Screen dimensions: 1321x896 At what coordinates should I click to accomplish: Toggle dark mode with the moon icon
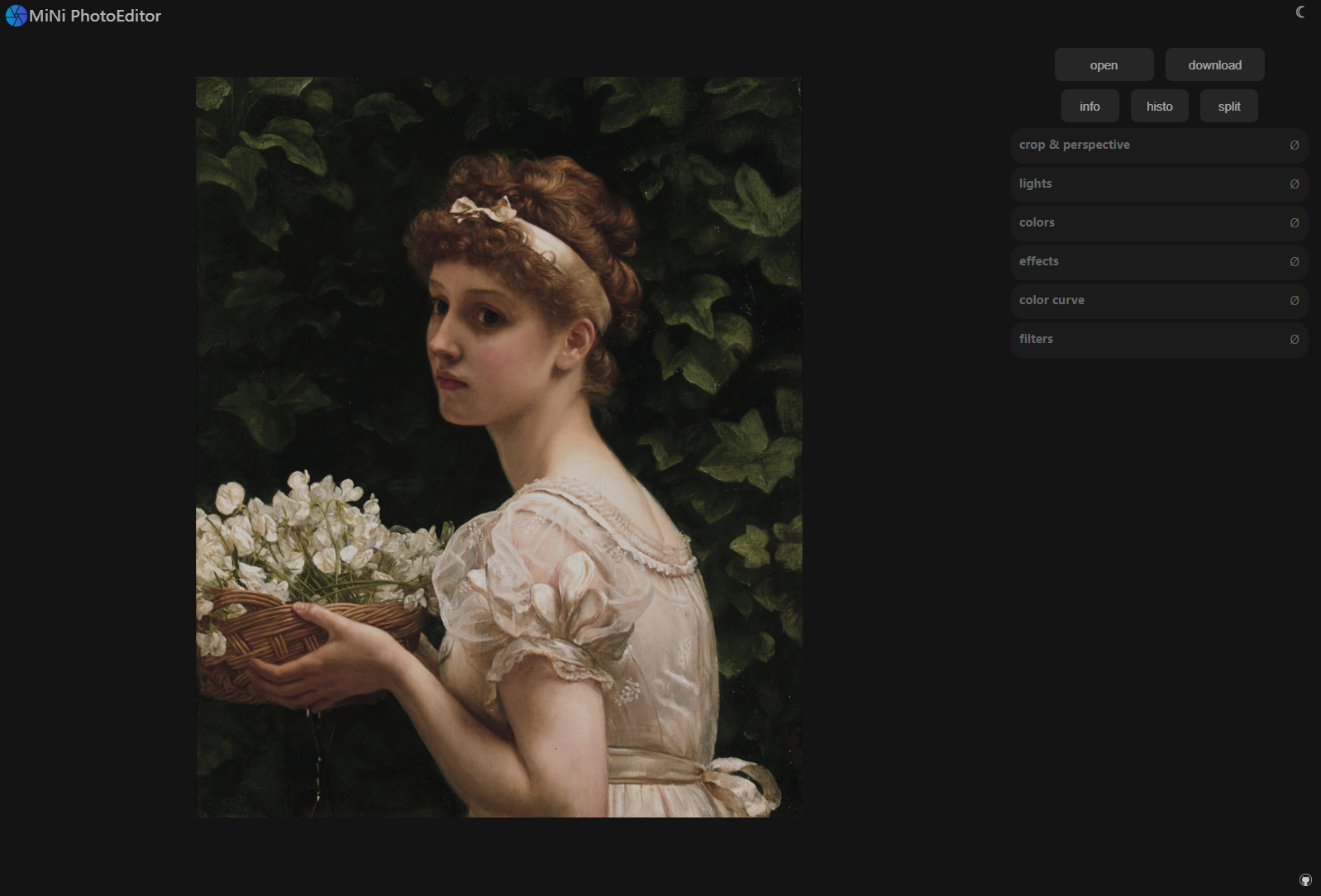pyautogui.click(x=1300, y=12)
